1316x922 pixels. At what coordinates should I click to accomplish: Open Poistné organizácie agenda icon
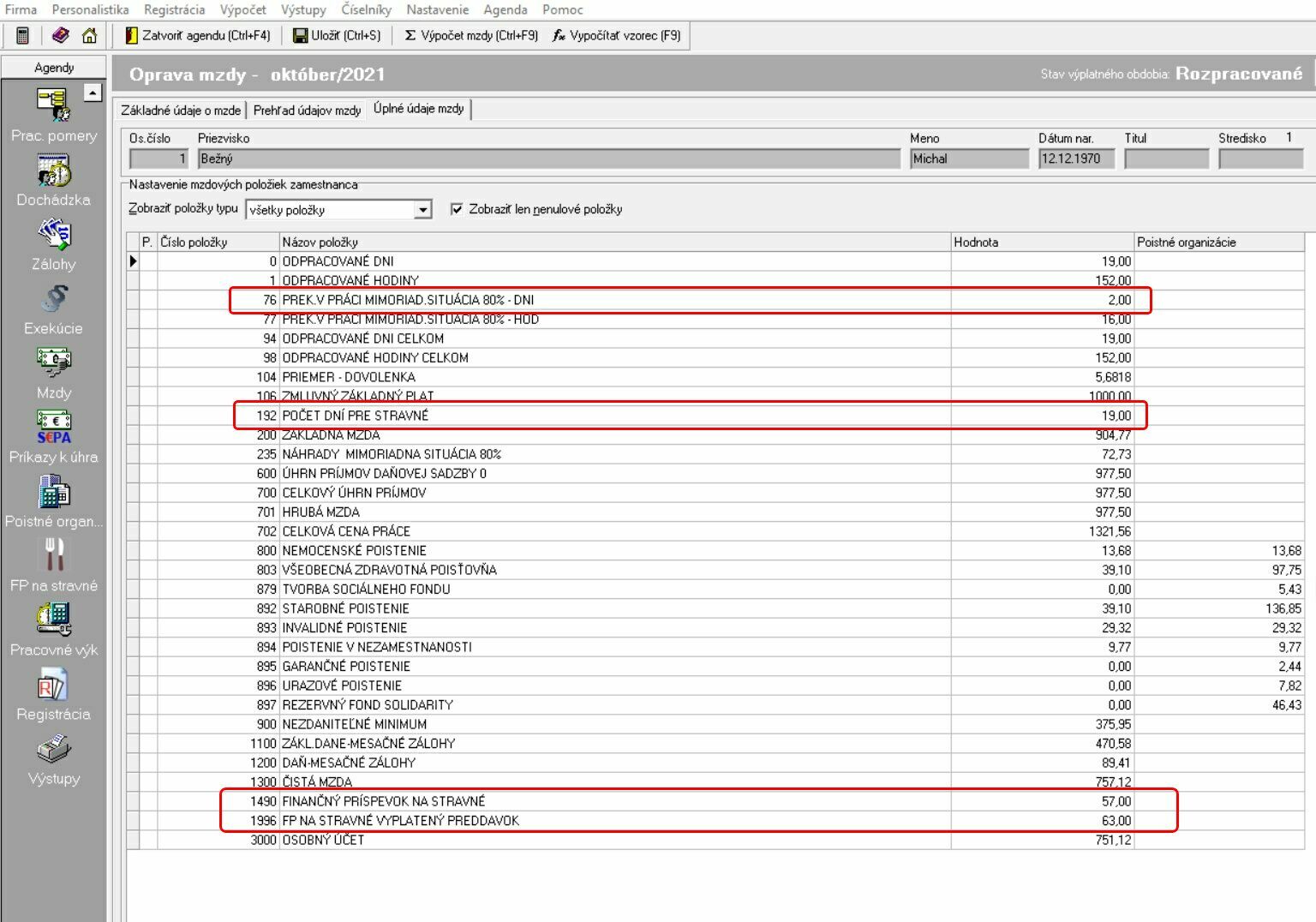click(53, 492)
